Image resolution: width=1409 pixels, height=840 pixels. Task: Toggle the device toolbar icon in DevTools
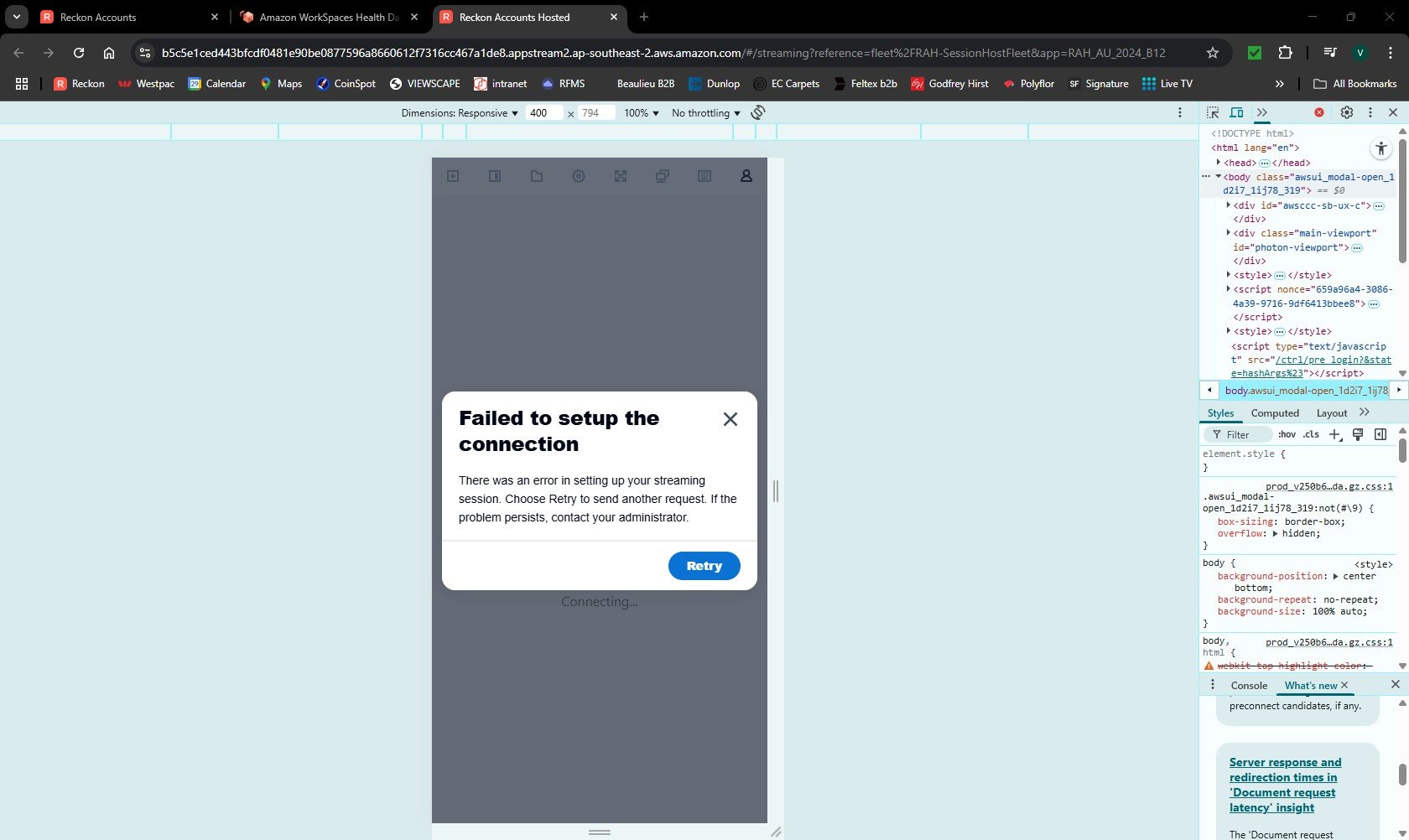[1236, 112]
